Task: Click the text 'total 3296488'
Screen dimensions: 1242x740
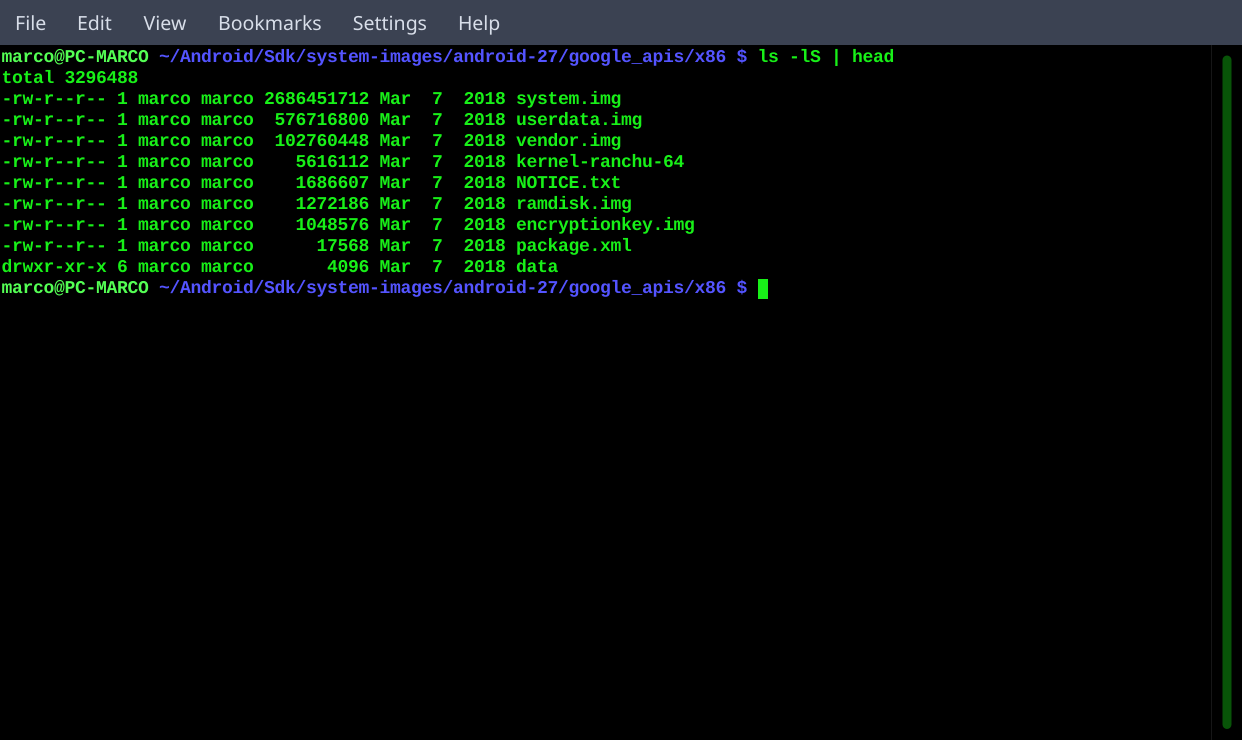Action: pos(70,78)
